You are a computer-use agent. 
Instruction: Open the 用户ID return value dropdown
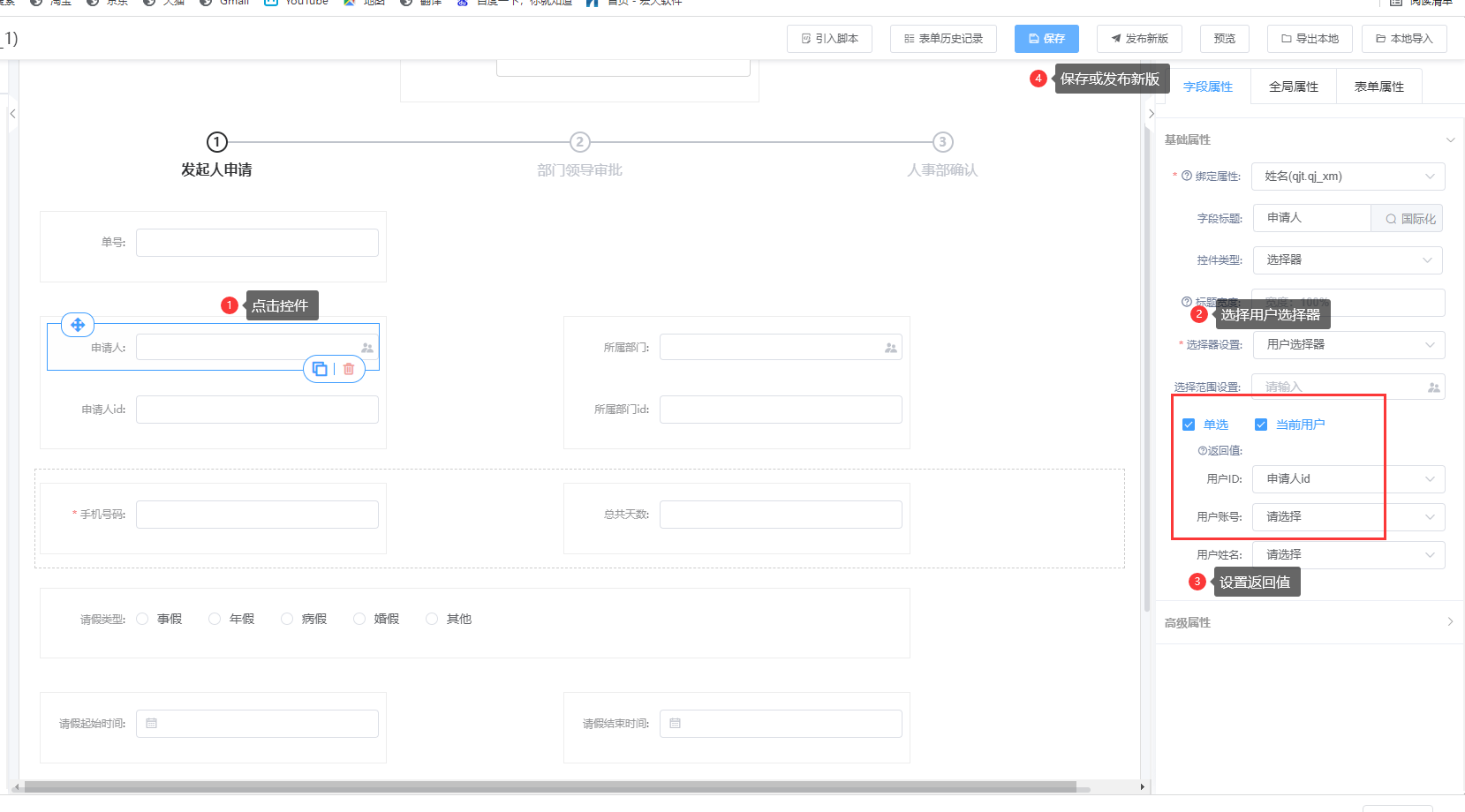tap(1348, 479)
